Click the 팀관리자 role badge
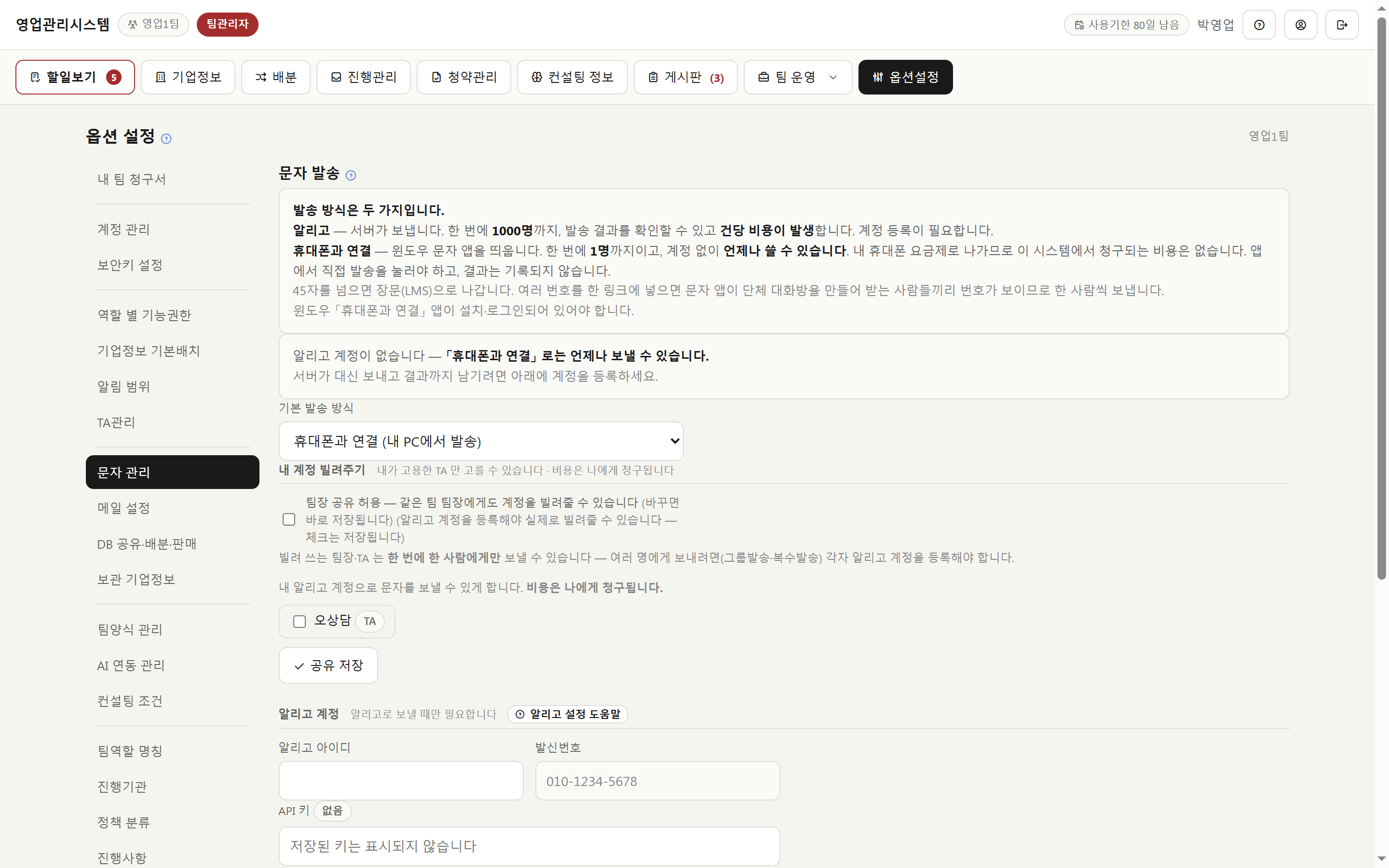This screenshot has width=1389, height=868. 227,24
